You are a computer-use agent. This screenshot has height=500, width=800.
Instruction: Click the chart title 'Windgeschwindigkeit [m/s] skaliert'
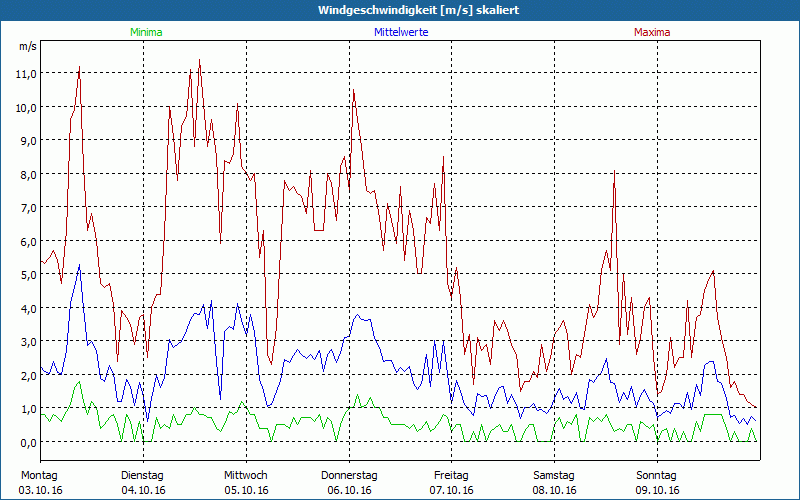(x=418, y=10)
